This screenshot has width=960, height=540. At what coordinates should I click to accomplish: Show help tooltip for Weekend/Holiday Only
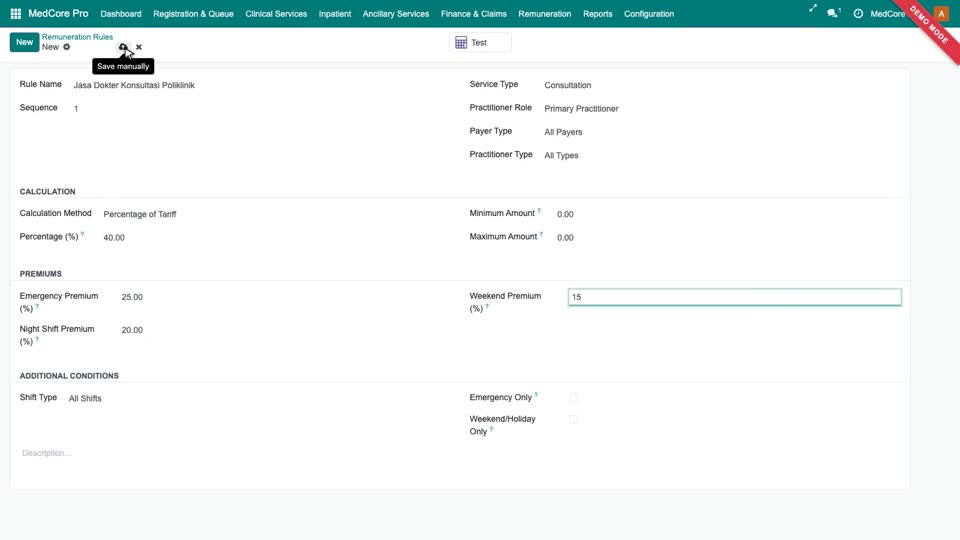[491, 429]
